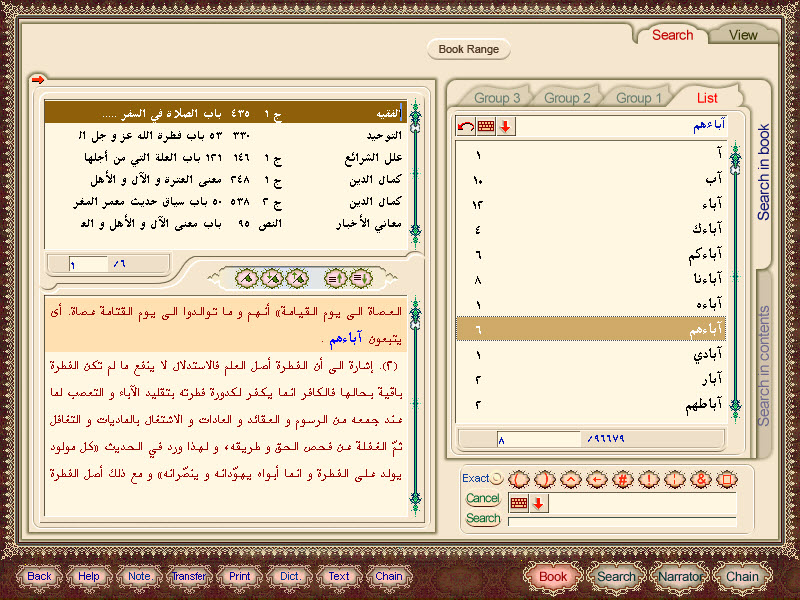Select the highlighted word آباءهم with count ٦
The image size is (800, 600).
590,329
